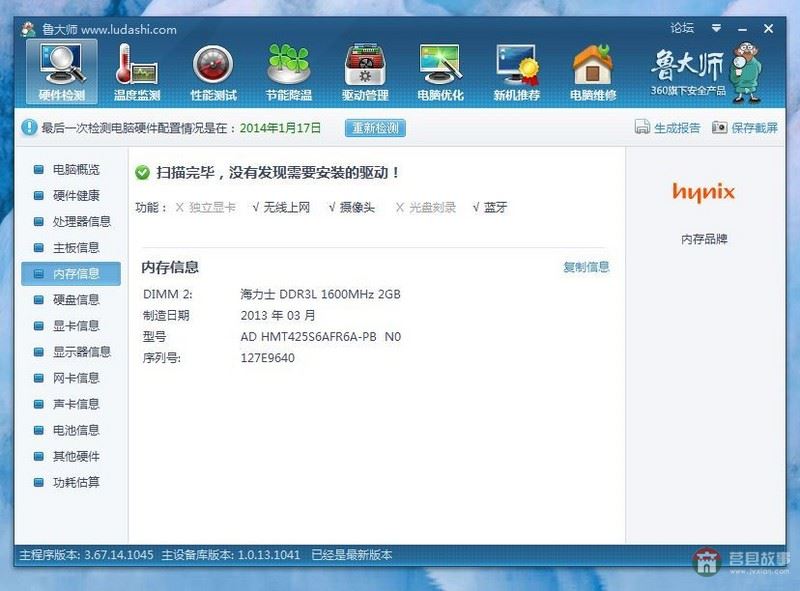The image size is (800, 591).
Task: Click the manufacture date 2013 年 03 月
Action: point(278,315)
